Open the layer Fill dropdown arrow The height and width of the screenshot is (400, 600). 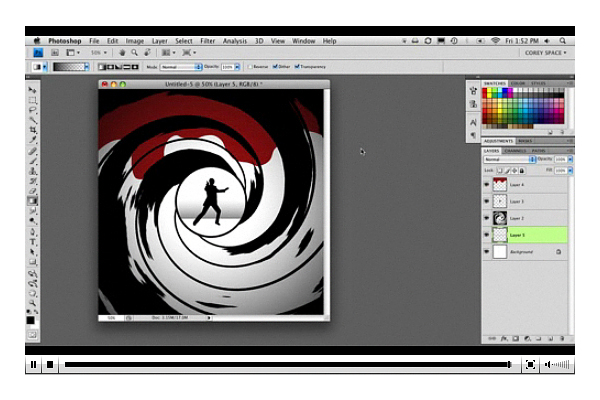[x=570, y=170]
